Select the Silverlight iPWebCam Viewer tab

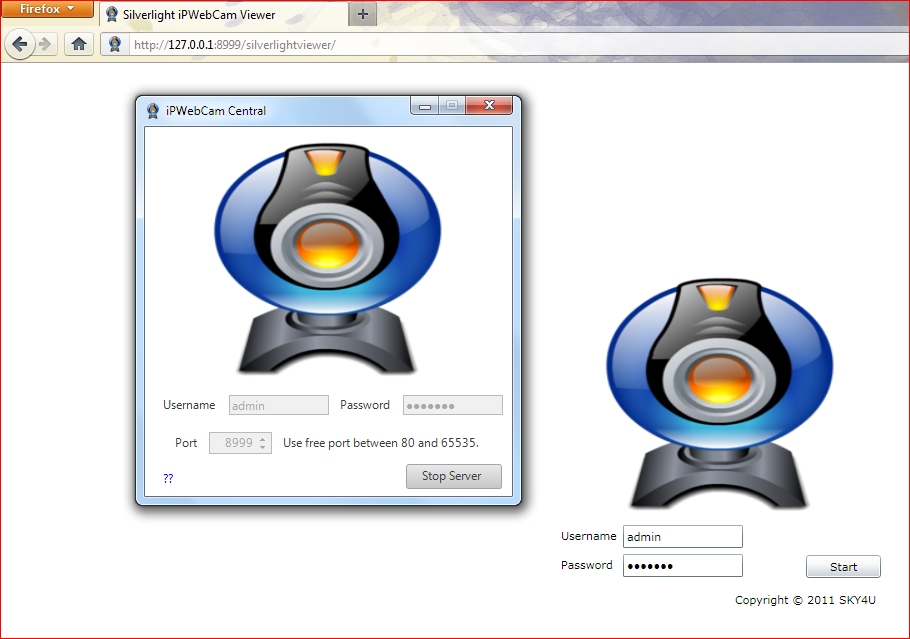pos(223,15)
